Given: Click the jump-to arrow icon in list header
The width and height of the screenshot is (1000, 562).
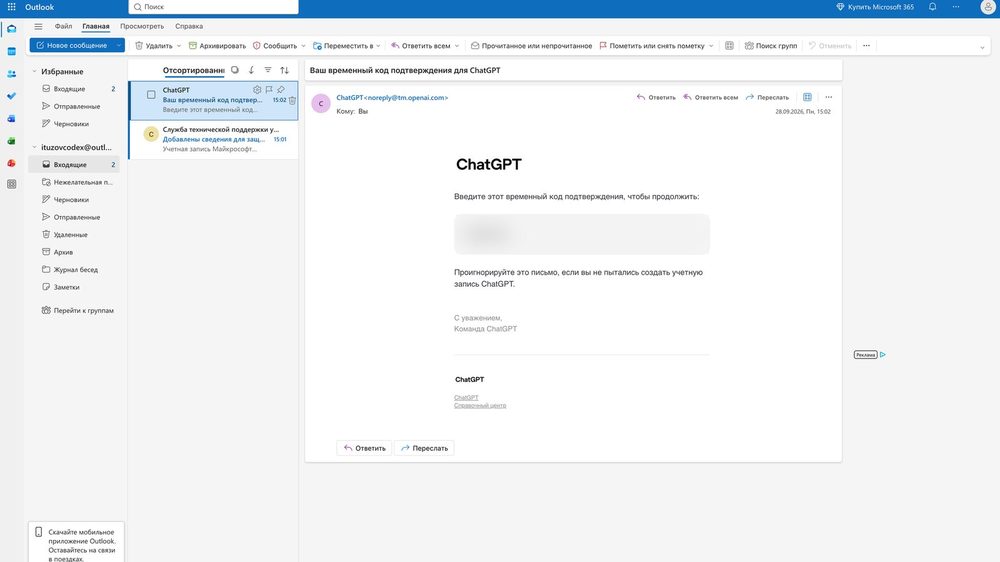Looking at the screenshot, I should [x=251, y=70].
